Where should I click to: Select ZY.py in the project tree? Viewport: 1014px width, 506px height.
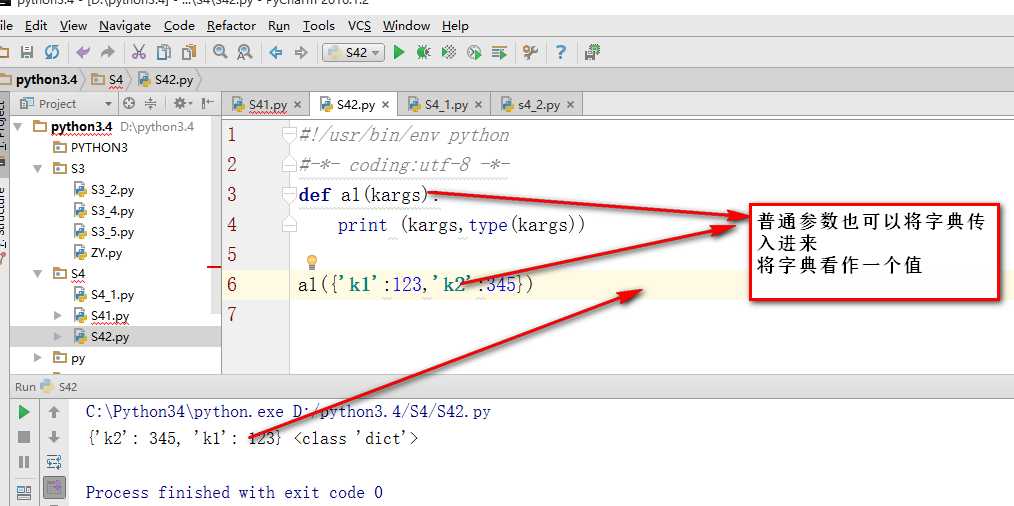coord(98,252)
